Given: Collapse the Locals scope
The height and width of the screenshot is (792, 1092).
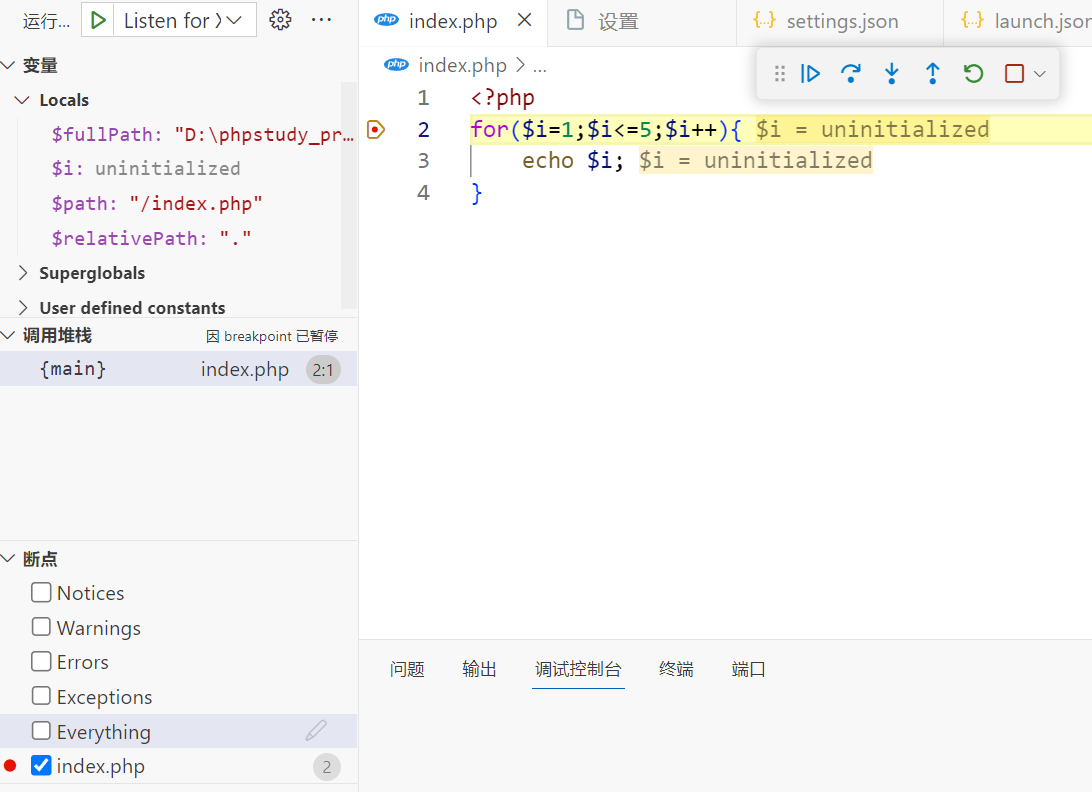Looking at the screenshot, I should pos(22,100).
